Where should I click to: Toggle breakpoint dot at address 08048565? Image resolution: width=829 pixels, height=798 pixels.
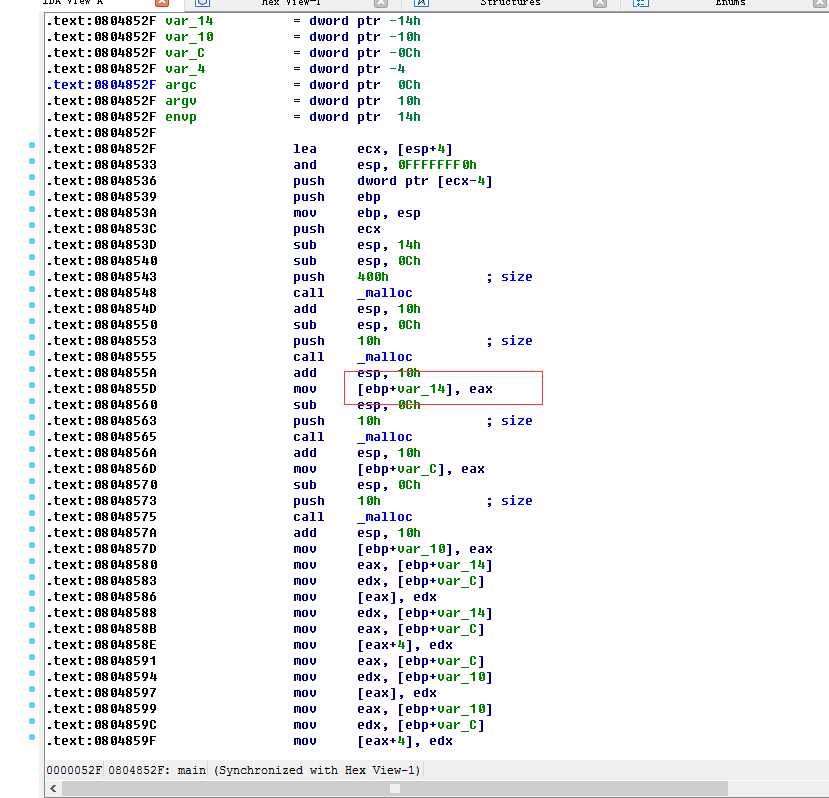click(x=32, y=433)
